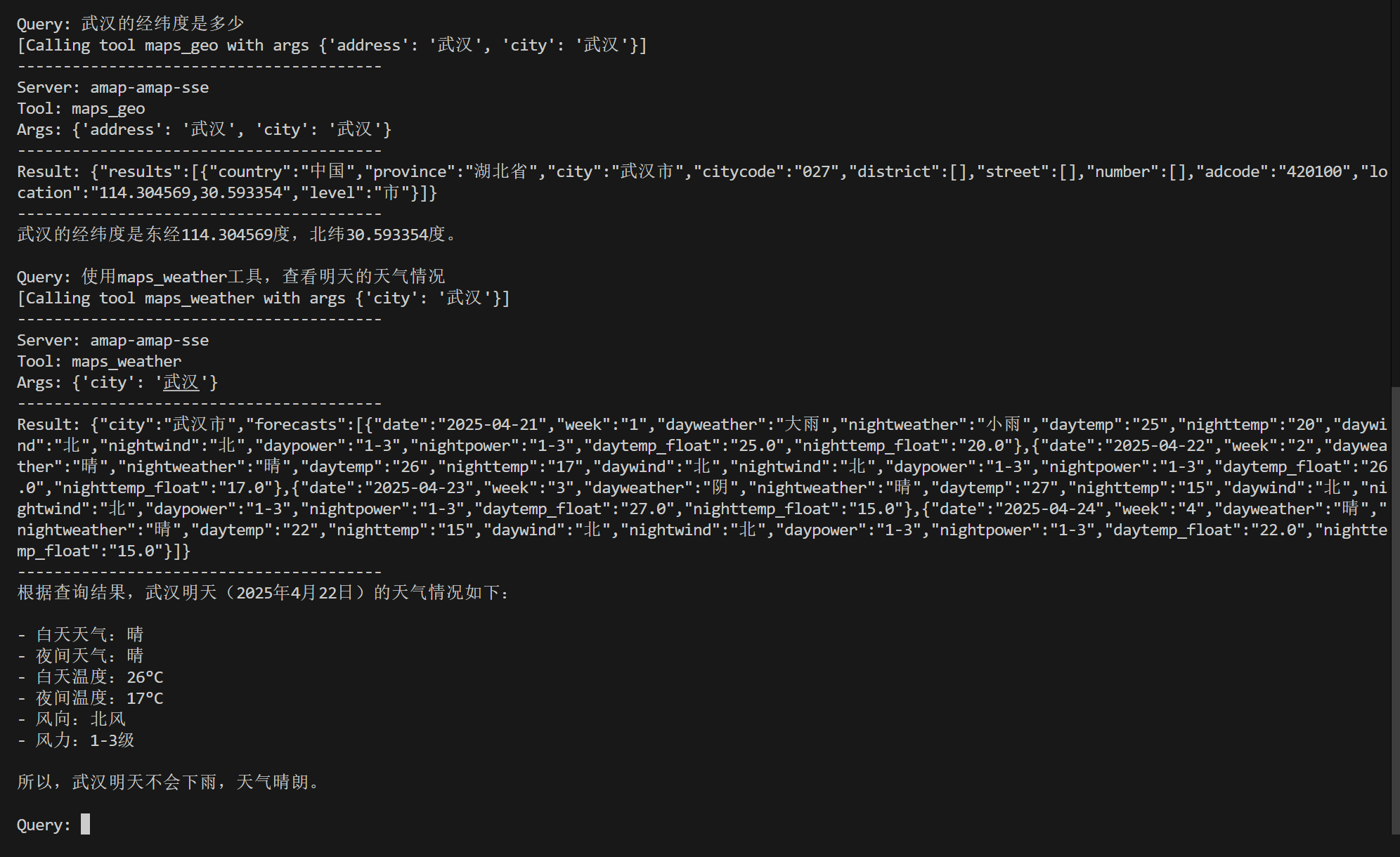Click the Tool: maps_geo line
The width and height of the screenshot is (1400, 857).
81,108
